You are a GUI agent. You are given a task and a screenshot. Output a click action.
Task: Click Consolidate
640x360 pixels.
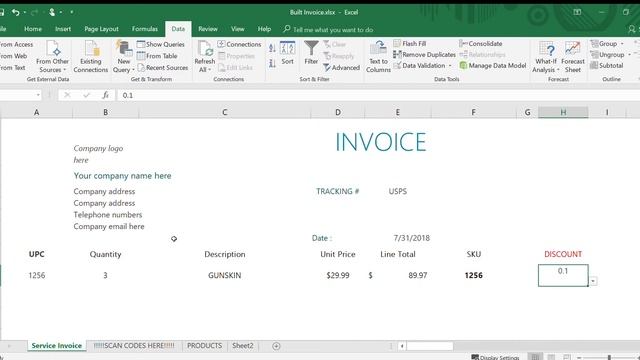(x=481, y=43)
